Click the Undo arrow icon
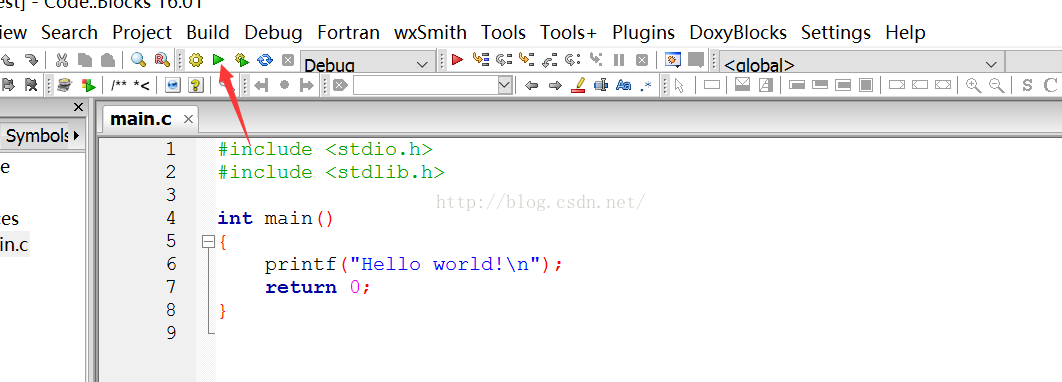The height and width of the screenshot is (382, 1062). tap(8, 60)
